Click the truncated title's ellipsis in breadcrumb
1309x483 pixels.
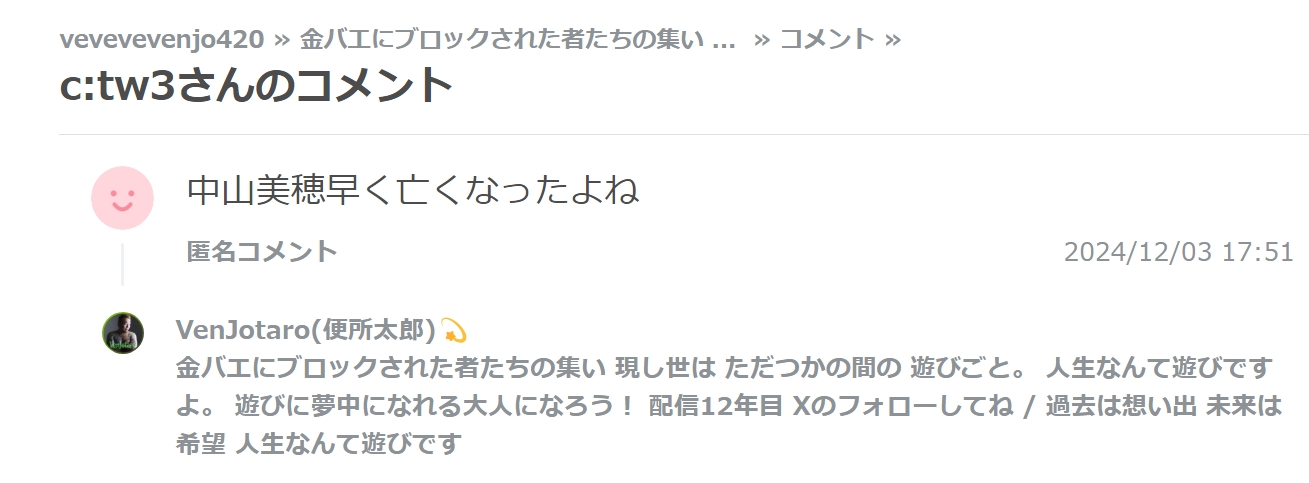click(726, 42)
